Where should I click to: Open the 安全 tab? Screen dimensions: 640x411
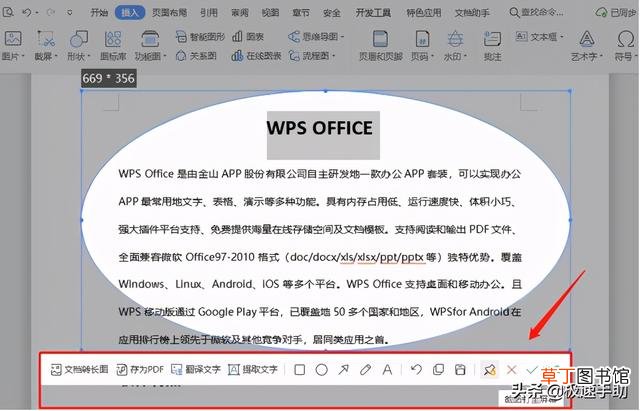331,13
